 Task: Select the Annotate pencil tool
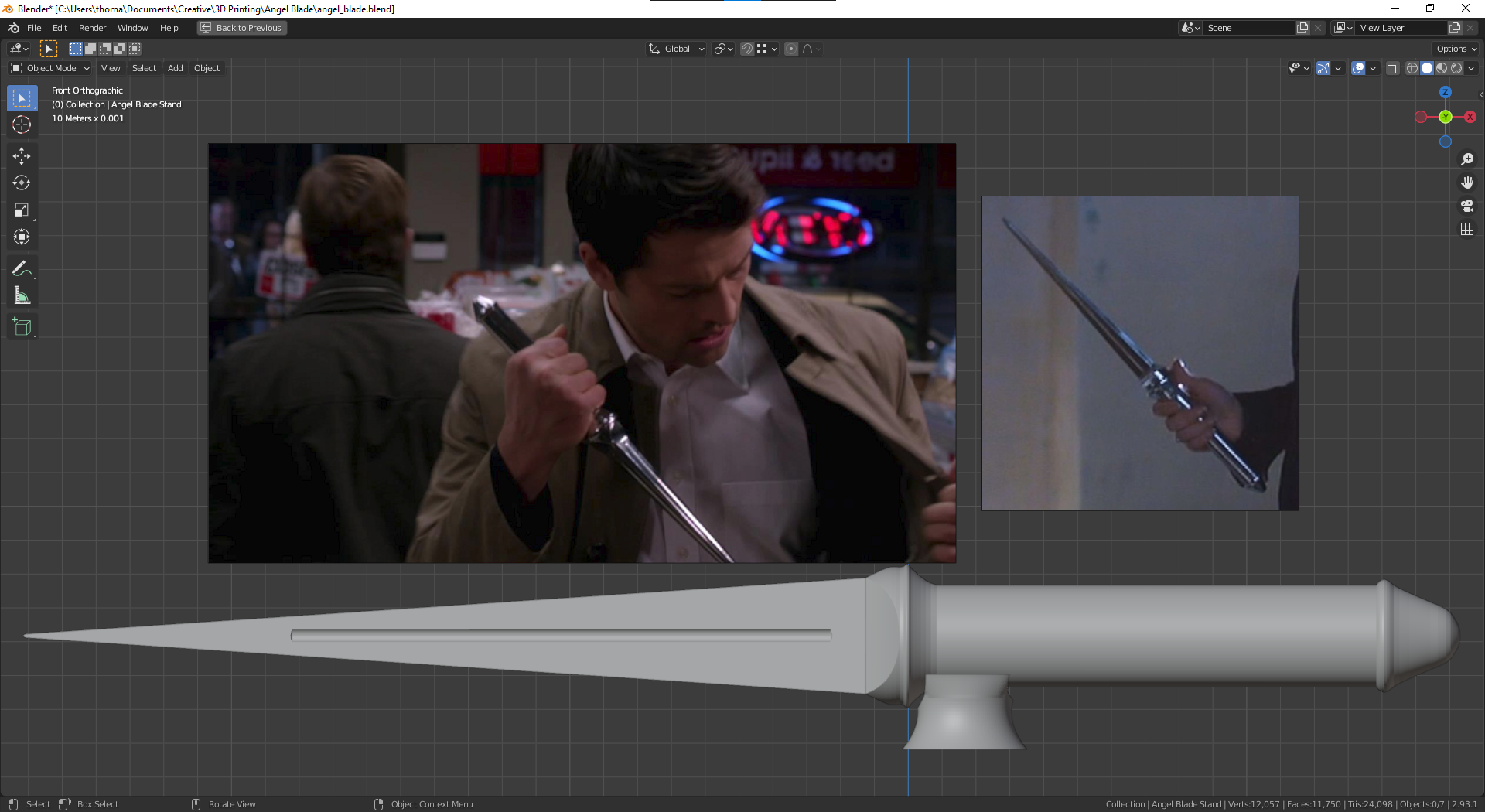pos(22,269)
